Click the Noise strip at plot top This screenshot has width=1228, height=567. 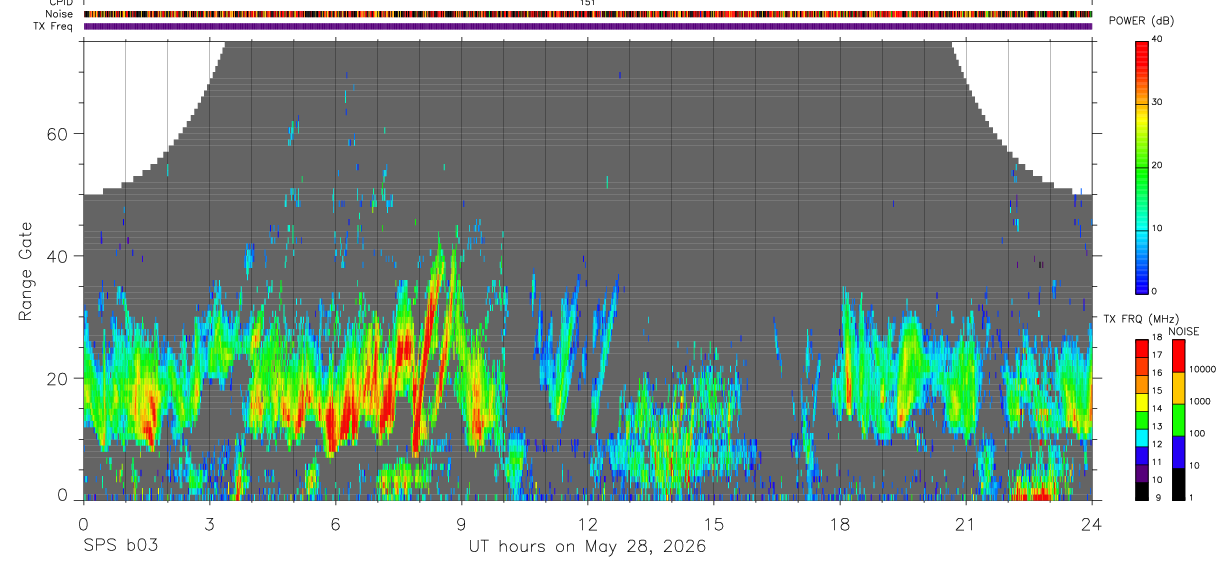click(588, 14)
